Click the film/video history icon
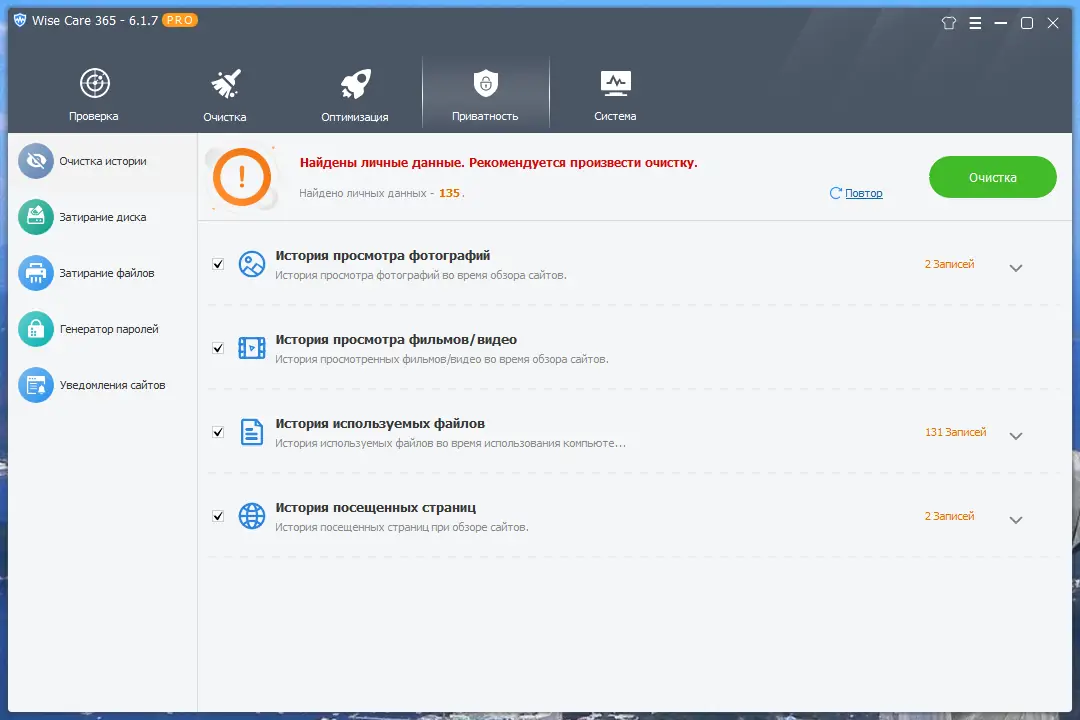 (251, 348)
